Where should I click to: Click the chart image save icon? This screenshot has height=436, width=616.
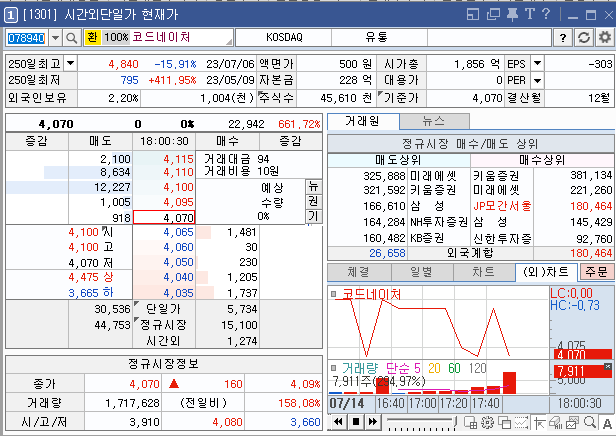pyautogui.click(x=573, y=423)
